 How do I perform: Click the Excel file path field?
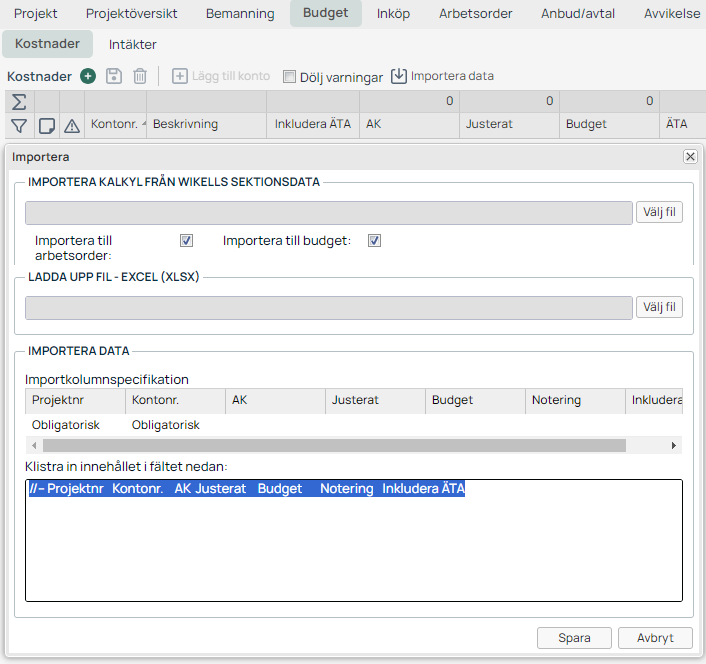(329, 308)
